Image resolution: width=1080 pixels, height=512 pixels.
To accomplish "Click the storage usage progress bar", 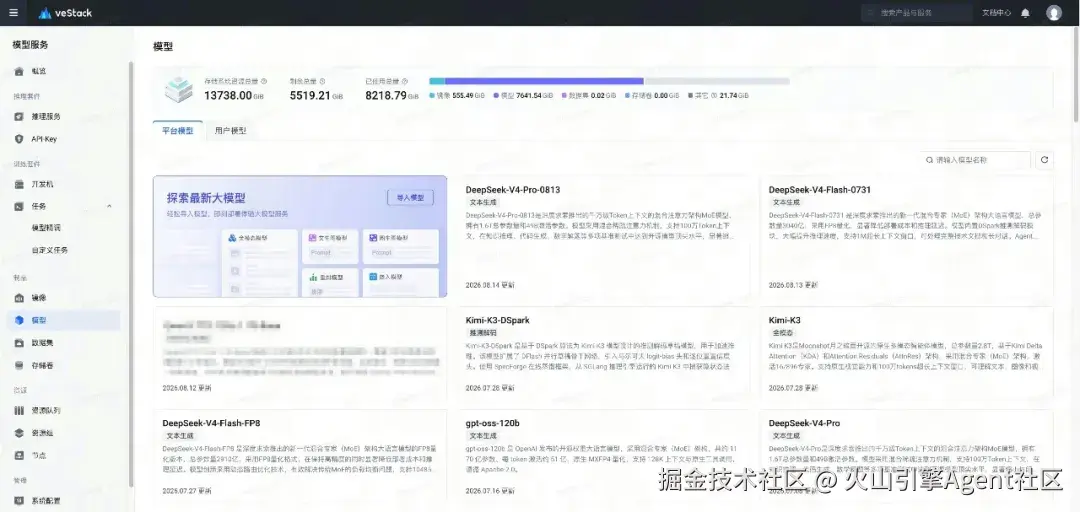I will [609, 81].
